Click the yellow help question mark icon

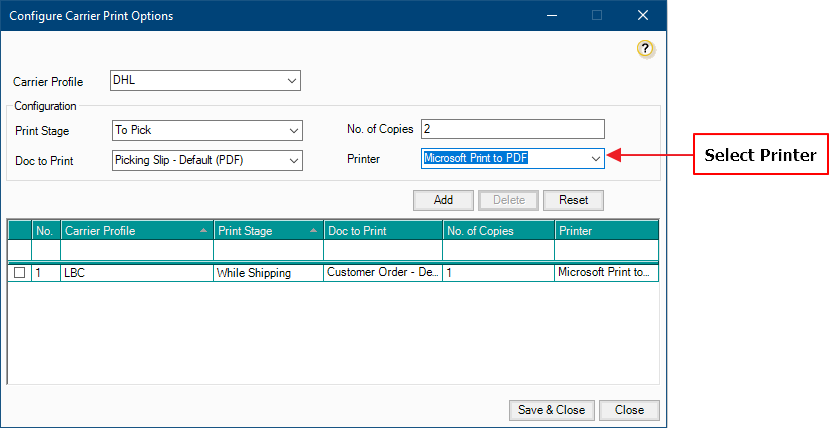point(645,48)
